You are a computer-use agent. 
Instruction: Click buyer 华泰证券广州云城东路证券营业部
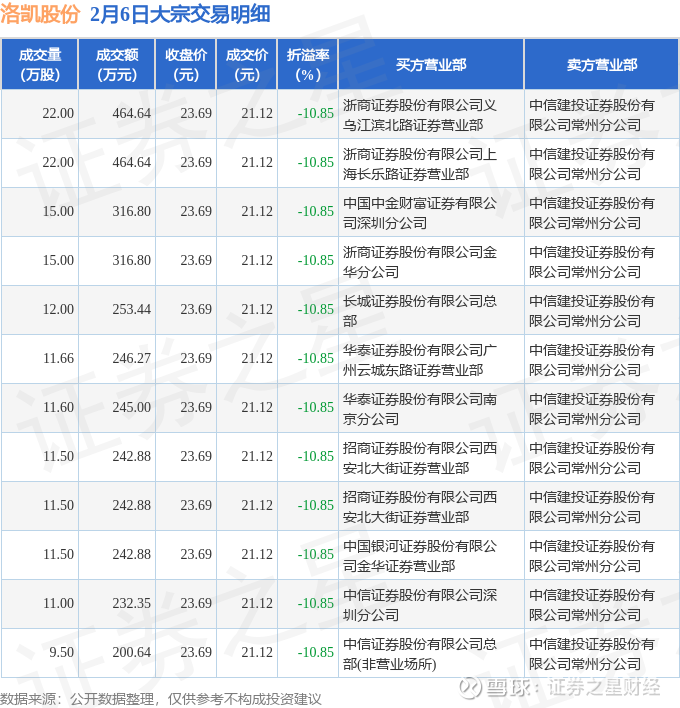pyautogui.click(x=420, y=360)
